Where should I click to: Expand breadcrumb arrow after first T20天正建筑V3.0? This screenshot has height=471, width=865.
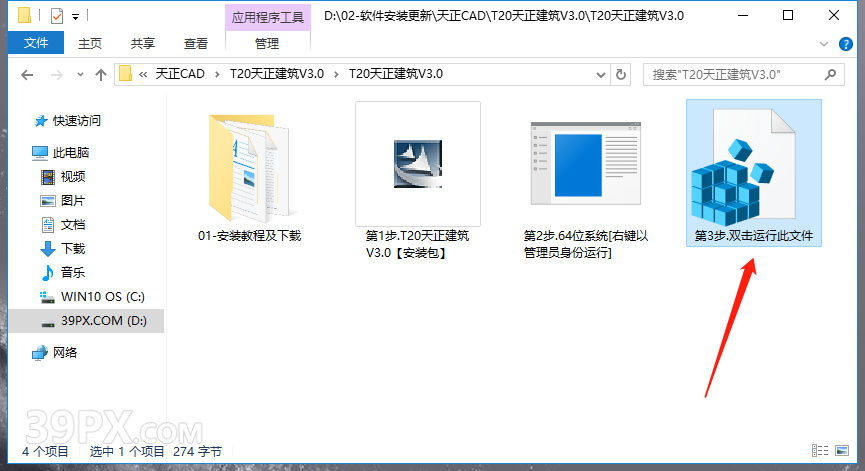tap(336, 74)
